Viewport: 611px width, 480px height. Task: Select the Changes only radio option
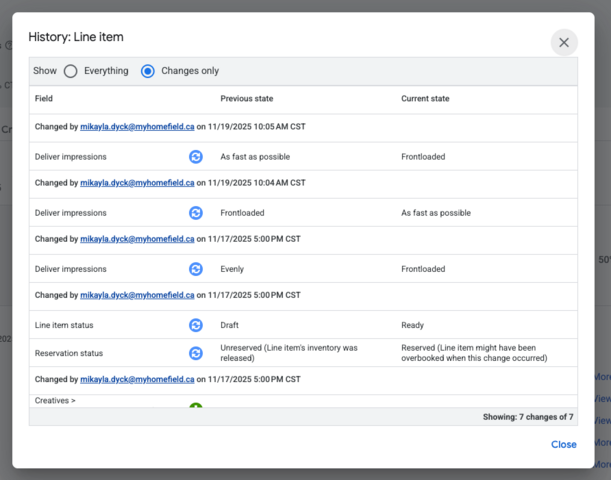coord(148,71)
